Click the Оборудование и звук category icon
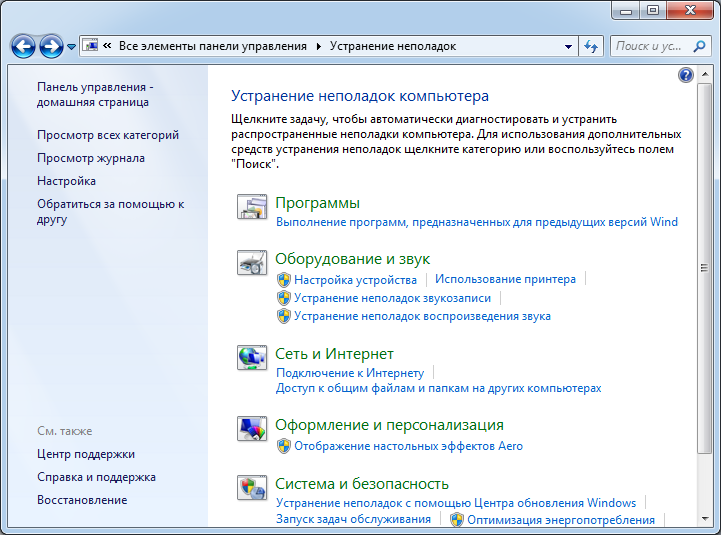The image size is (722, 536). tap(252, 263)
